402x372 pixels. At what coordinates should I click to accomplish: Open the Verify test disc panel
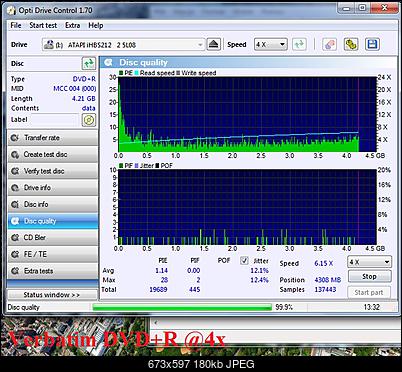tap(53, 171)
